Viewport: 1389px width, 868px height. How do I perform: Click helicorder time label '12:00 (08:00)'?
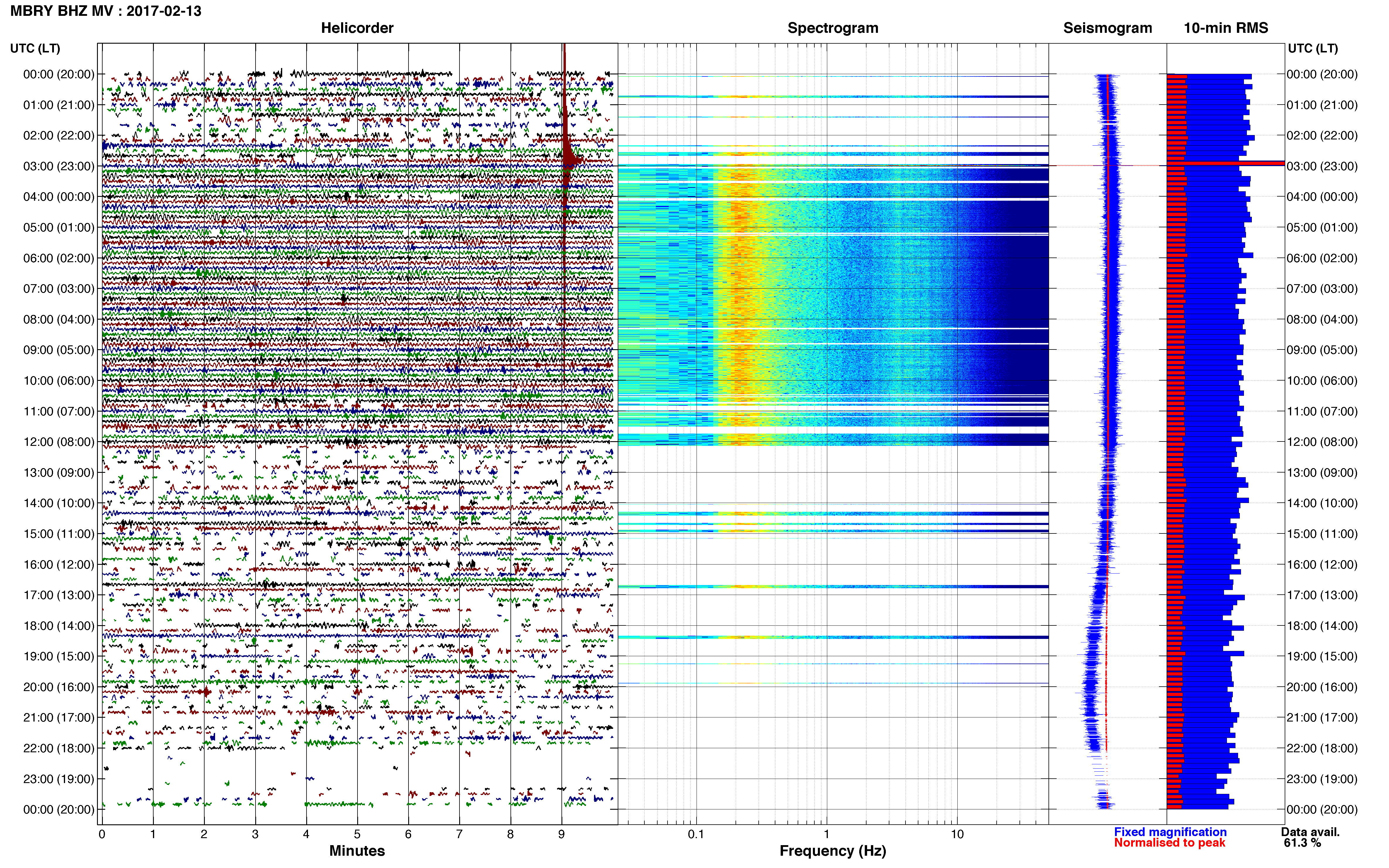pos(59,442)
